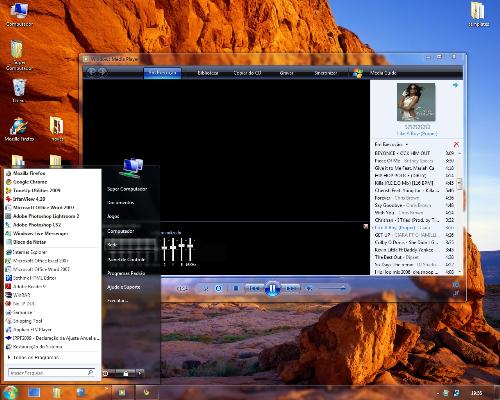500x400 pixels.
Task: Click the 16KHz equalizer slider
Action: click(x=190, y=249)
